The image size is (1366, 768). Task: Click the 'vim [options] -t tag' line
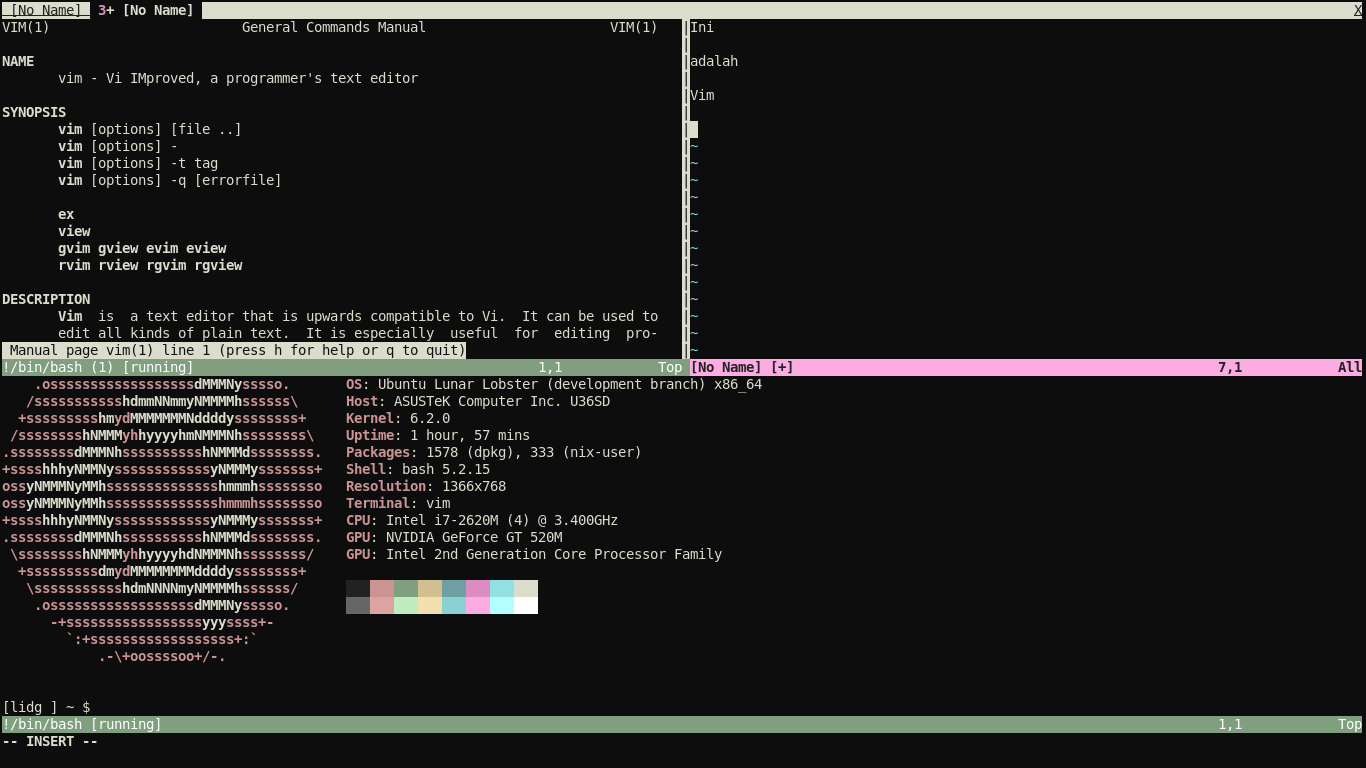click(x=138, y=163)
